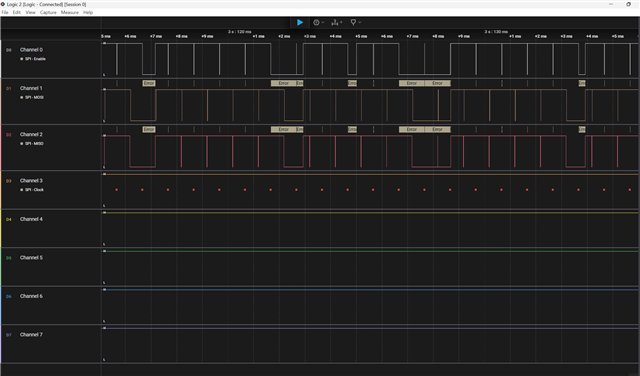Select the Channel 0 label
The width and height of the screenshot is (640, 376).
click(x=31, y=50)
